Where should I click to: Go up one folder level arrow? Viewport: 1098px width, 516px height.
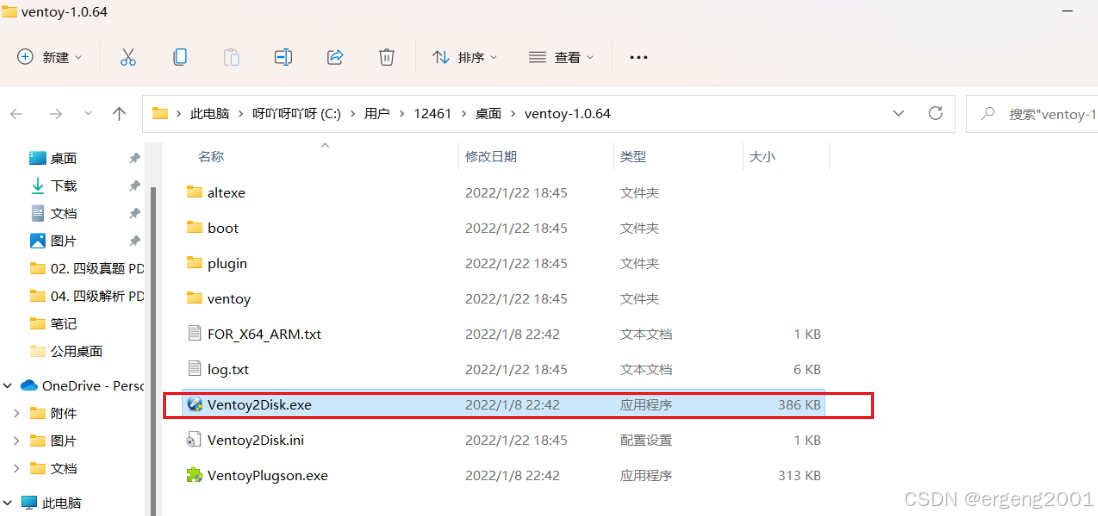point(120,113)
